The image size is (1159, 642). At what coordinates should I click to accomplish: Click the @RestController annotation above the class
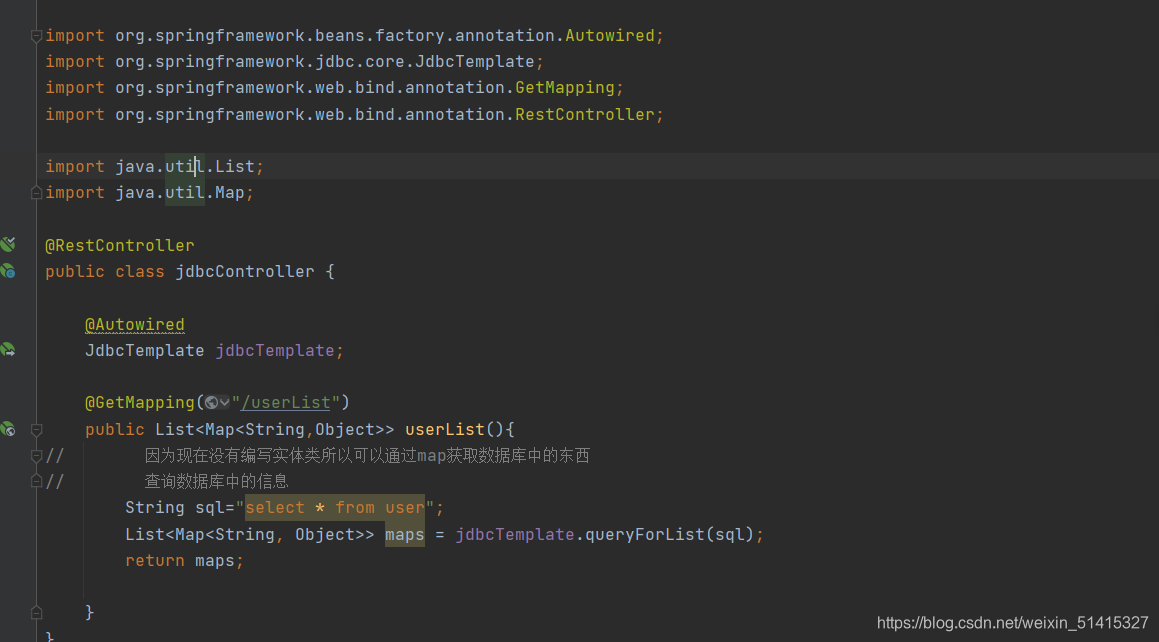click(120, 245)
